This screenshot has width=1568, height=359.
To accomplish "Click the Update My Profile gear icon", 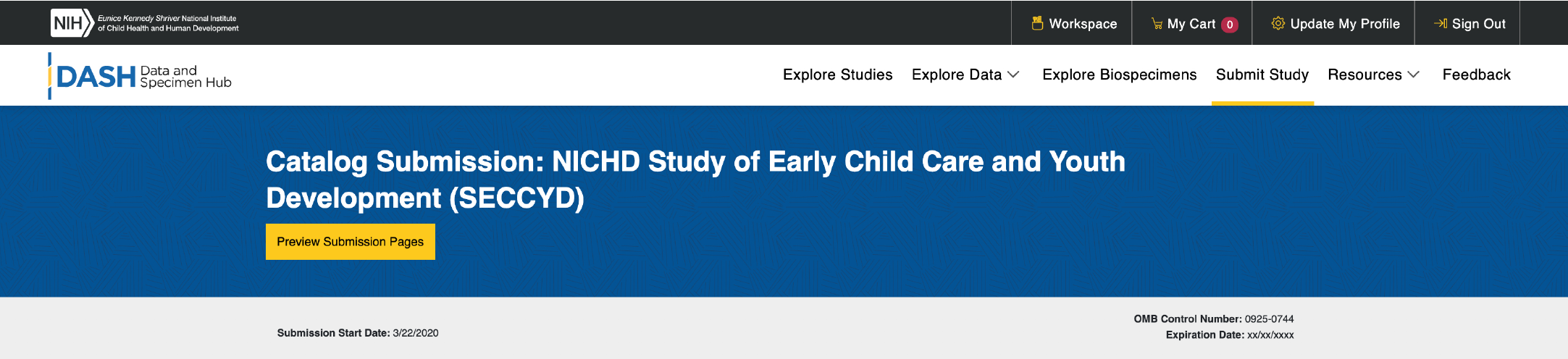I will 1278,23.
